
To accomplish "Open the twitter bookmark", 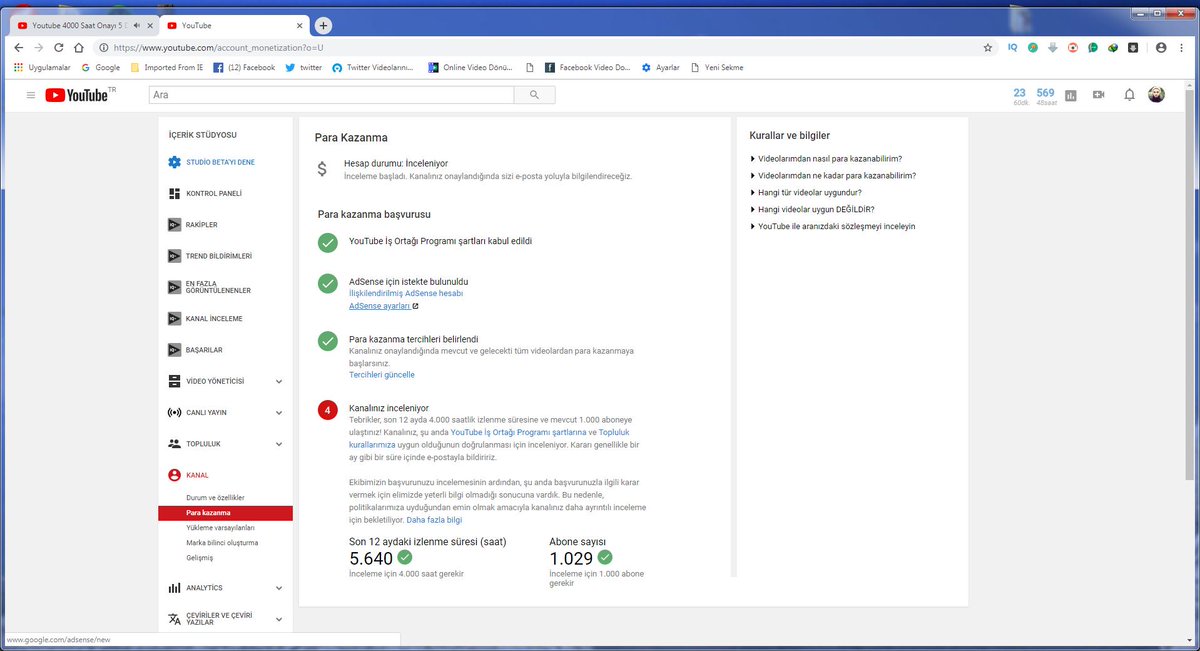I will pyautogui.click(x=304, y=68).
